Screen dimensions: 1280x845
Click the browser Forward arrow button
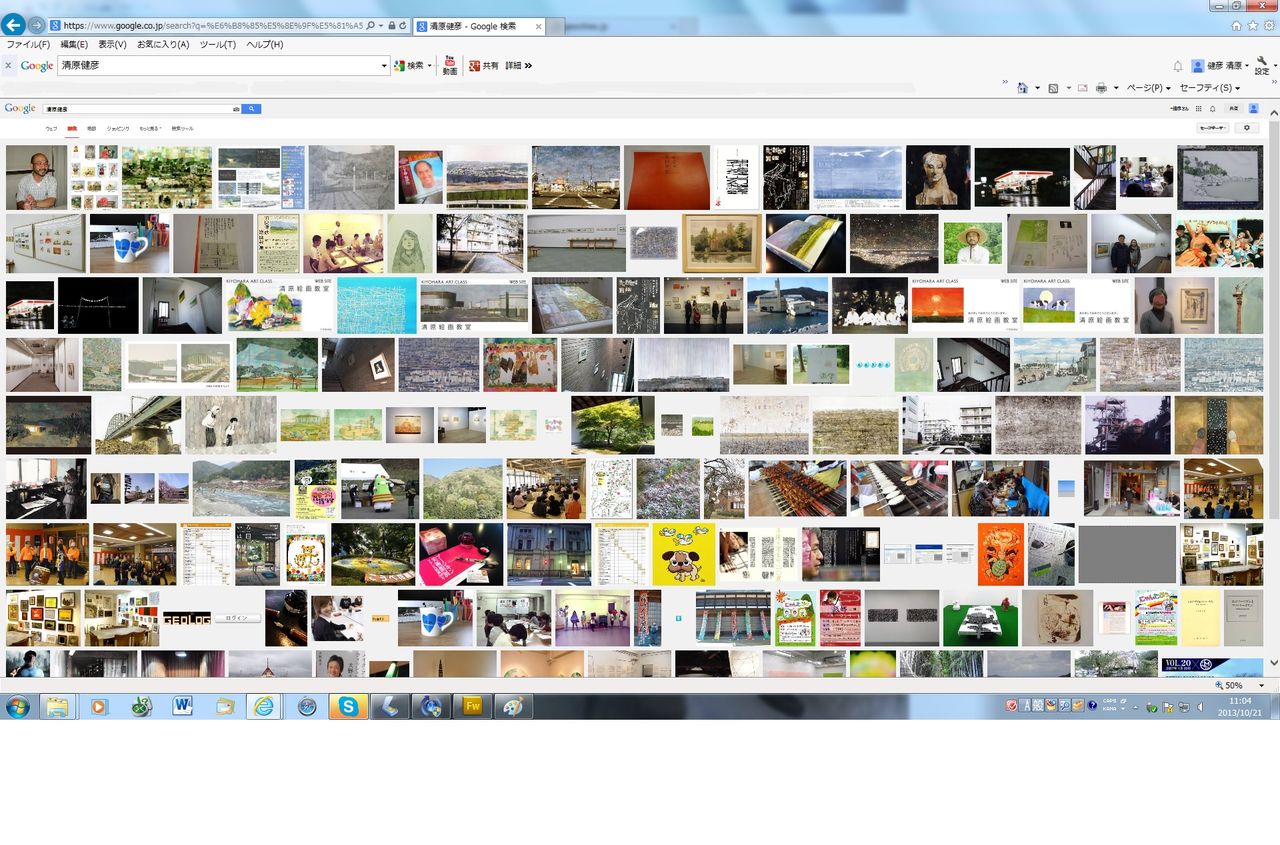point(37,25)
